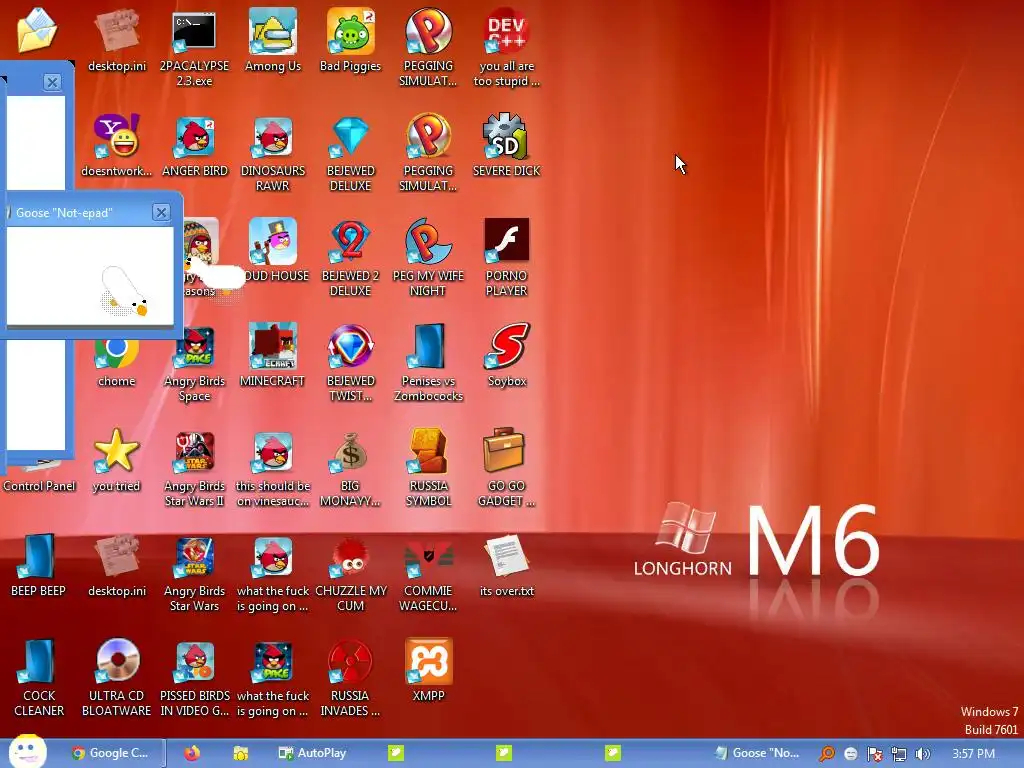Select the mail folder icon in the top-left corner
The image size is (1024, 768).
tap(37, 30)
